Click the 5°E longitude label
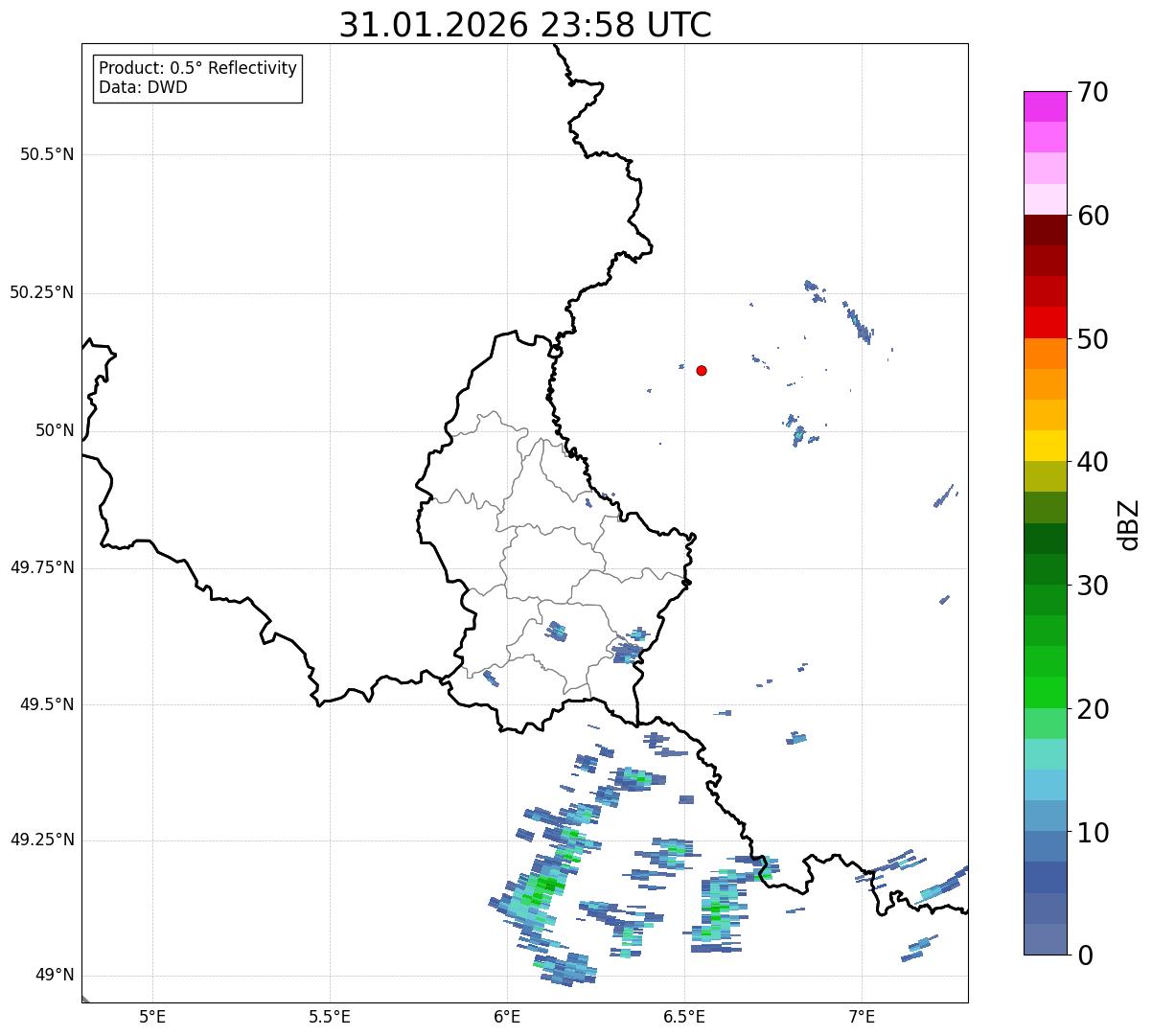The image size is (1152, 1036). (152, 1016)
